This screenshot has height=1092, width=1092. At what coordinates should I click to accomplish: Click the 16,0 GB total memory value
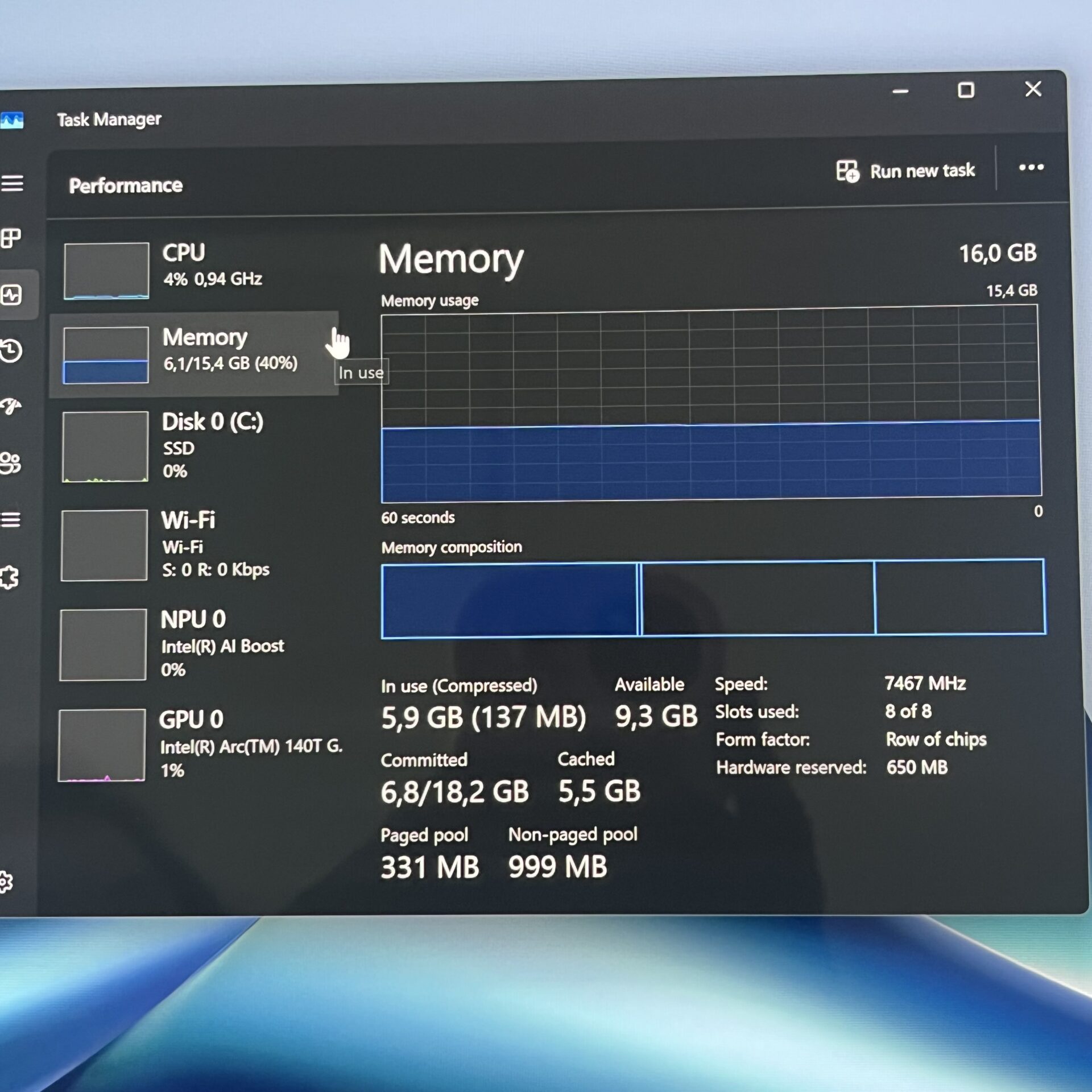point(998,254)
